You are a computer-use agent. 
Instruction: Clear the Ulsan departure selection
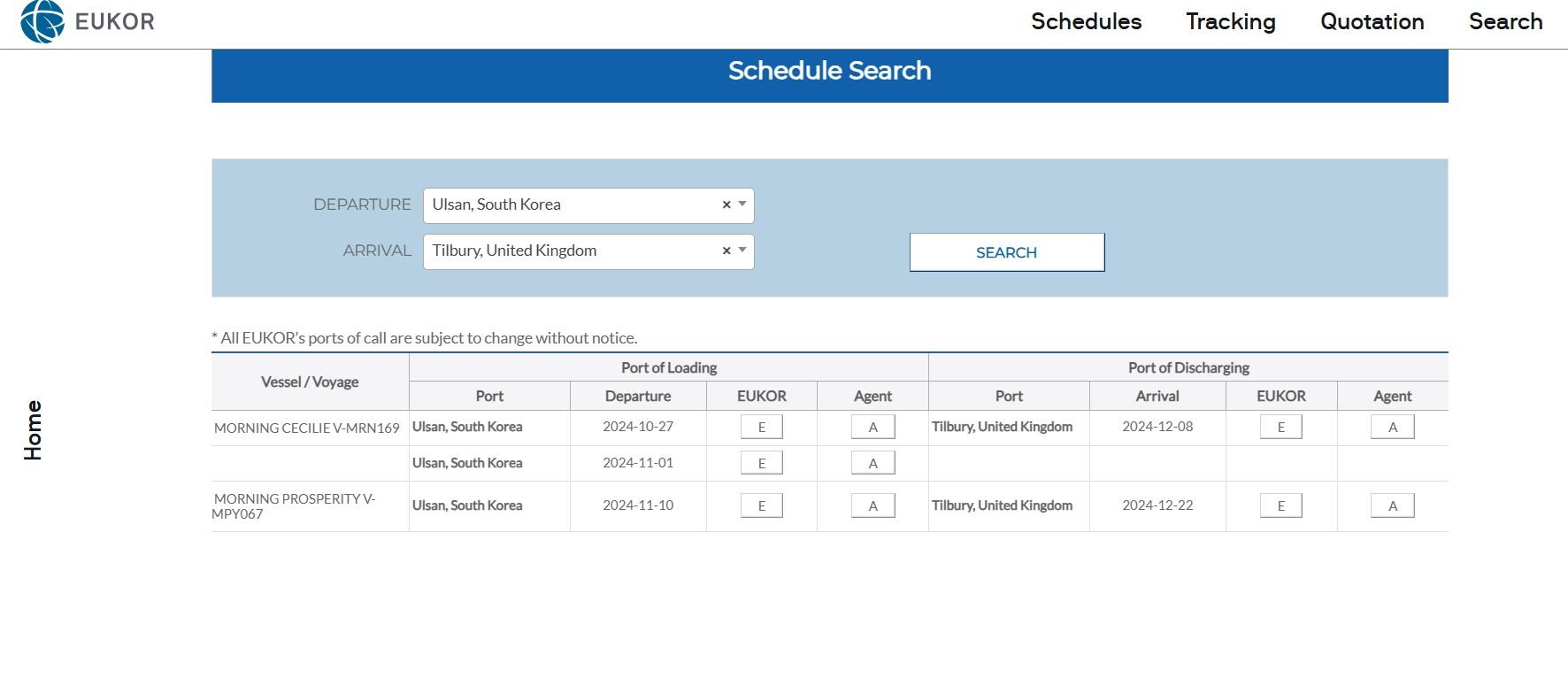(x=726, y=204)
